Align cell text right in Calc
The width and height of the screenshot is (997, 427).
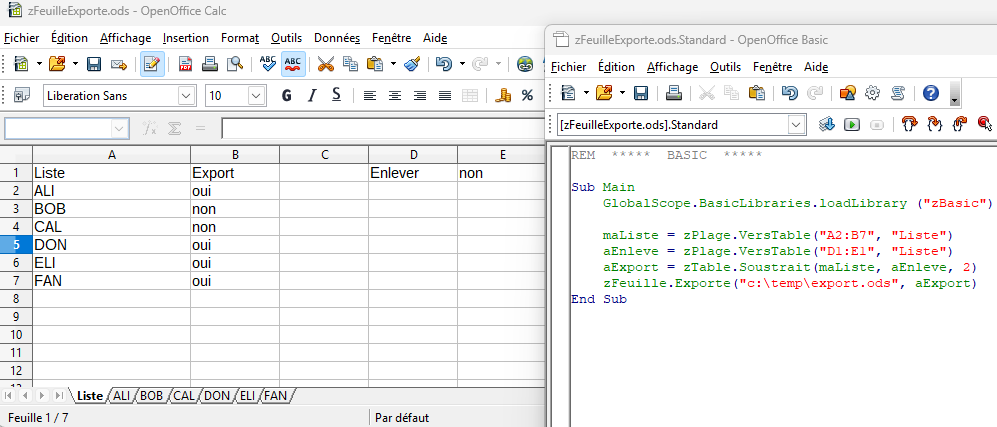[x=420, y=96]
